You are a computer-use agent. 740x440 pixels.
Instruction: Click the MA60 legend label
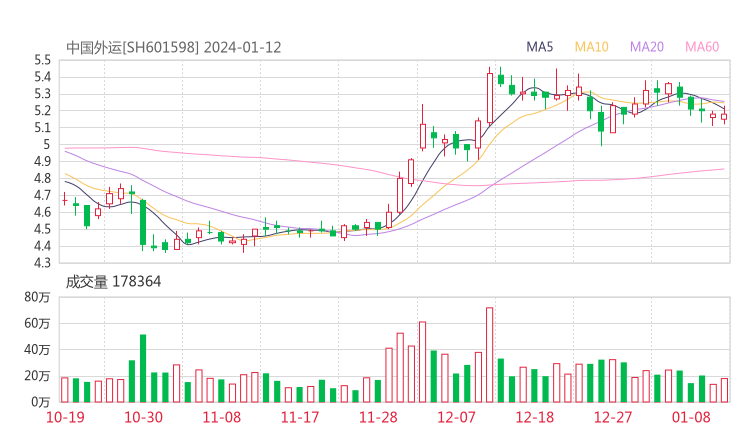pyautogui.click(x=702, y=47)
